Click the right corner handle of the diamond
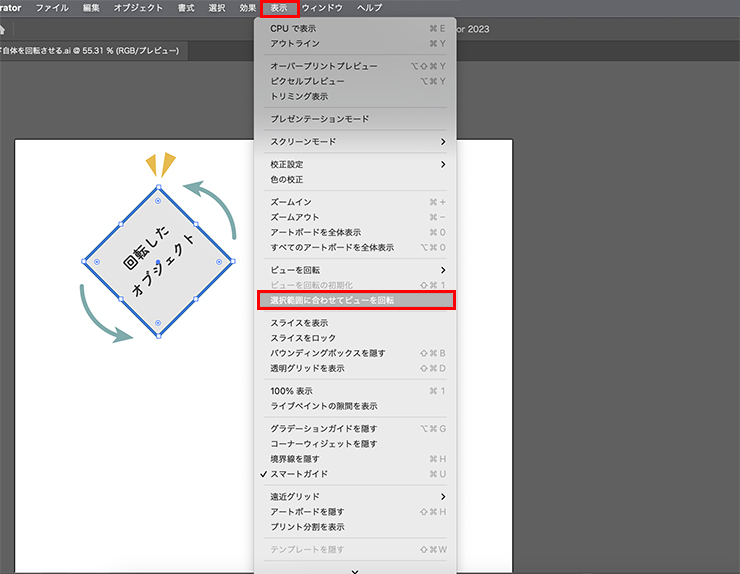 [x=232, y=261]
